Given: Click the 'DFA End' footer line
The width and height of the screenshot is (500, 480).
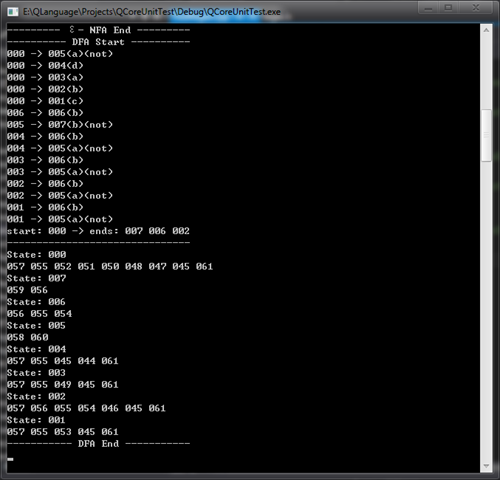Looking at the screenshot, I should [x=98, y=444].
